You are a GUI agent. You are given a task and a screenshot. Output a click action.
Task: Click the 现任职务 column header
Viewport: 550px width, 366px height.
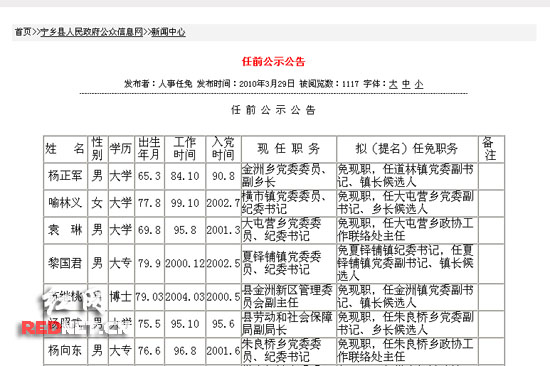pyautogui.click(x=289, y=149)
